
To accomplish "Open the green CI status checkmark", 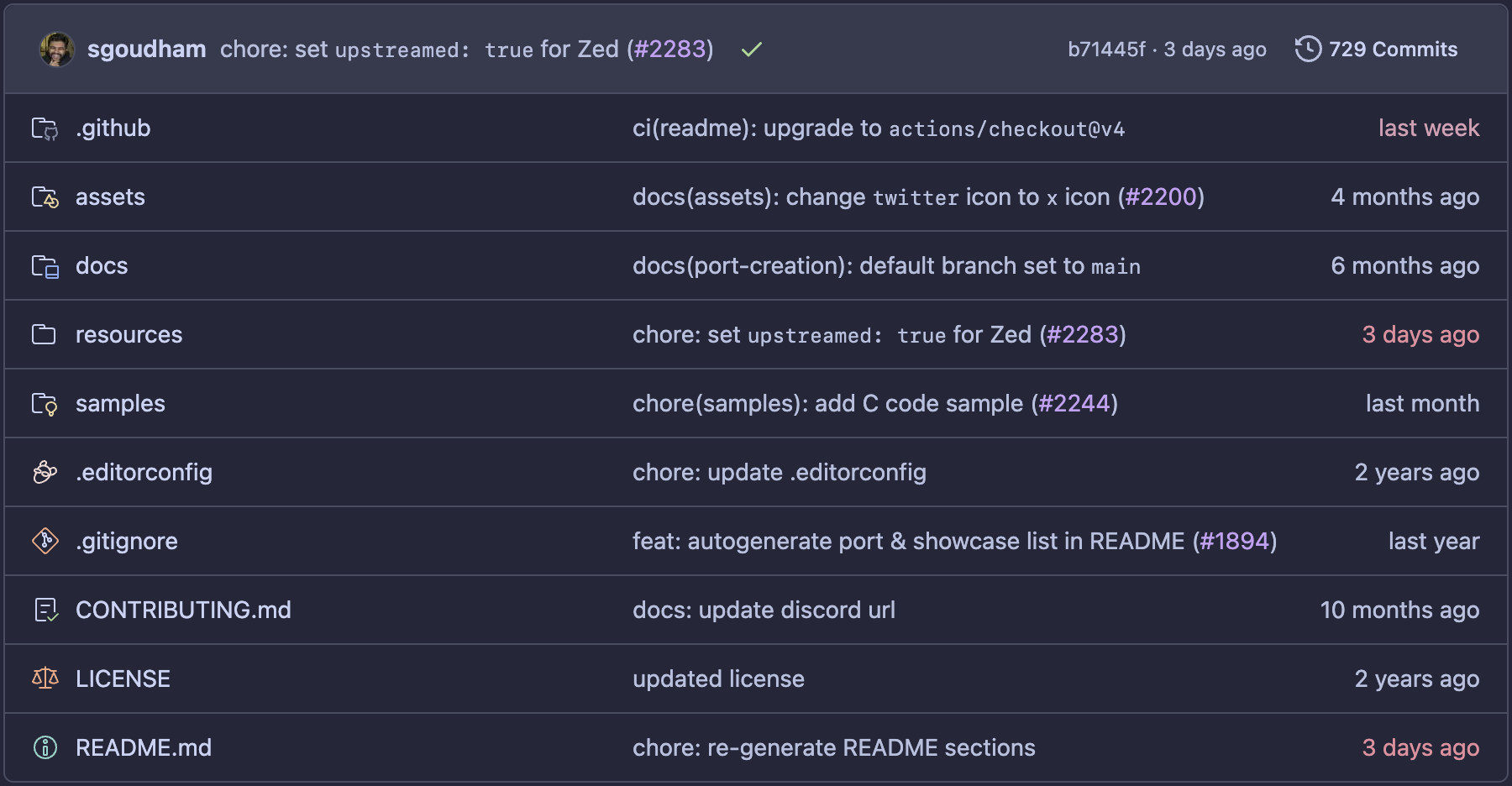I will coord(751,50).
